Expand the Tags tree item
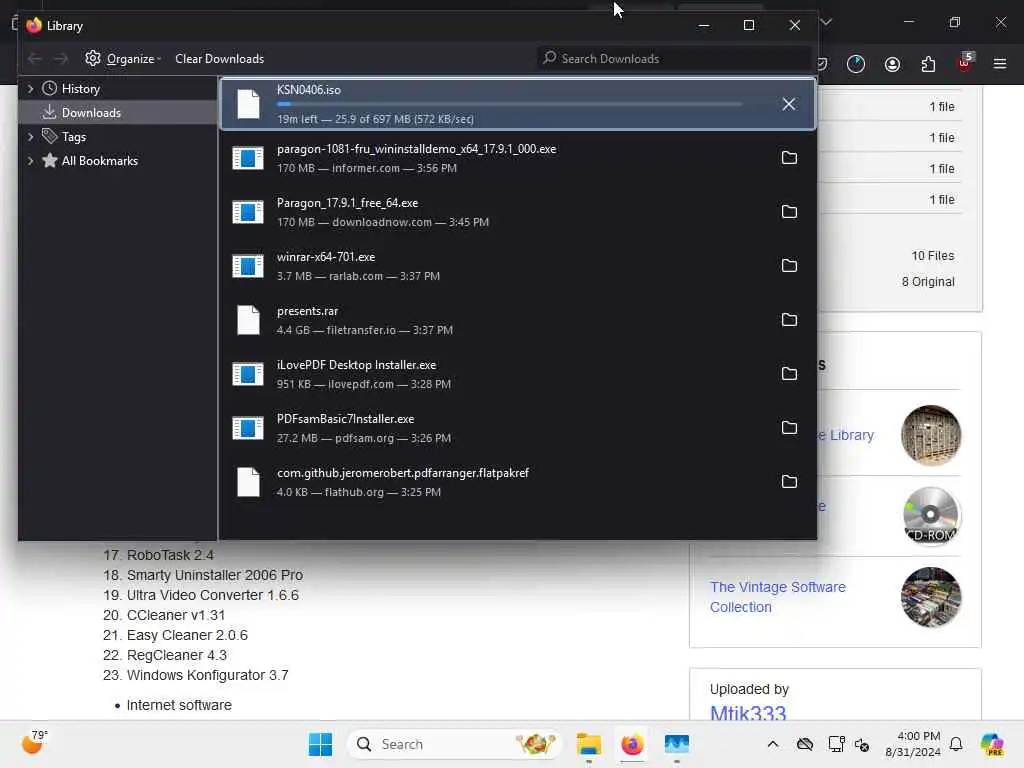 pos(30,136)
